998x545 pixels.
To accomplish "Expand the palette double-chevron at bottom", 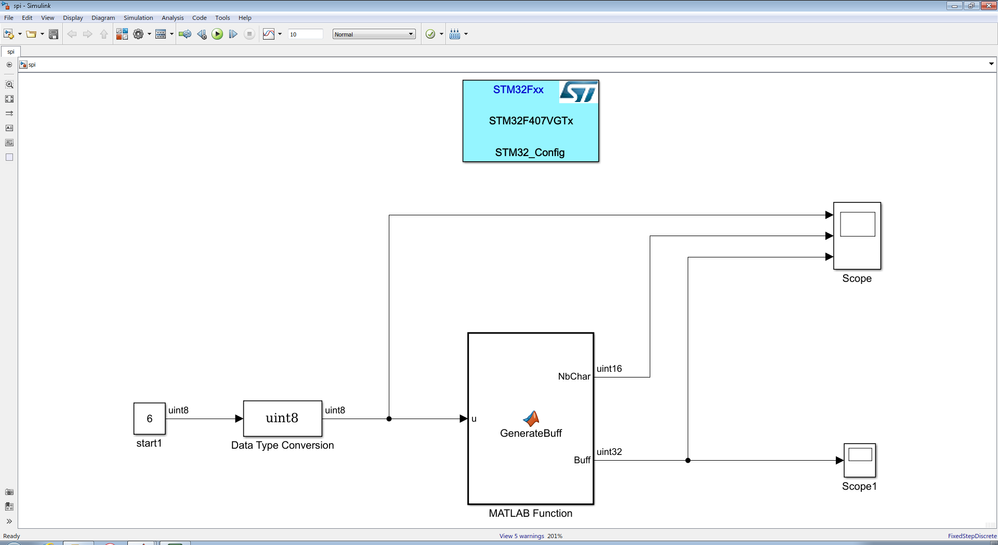I will [x=9, y=521].
